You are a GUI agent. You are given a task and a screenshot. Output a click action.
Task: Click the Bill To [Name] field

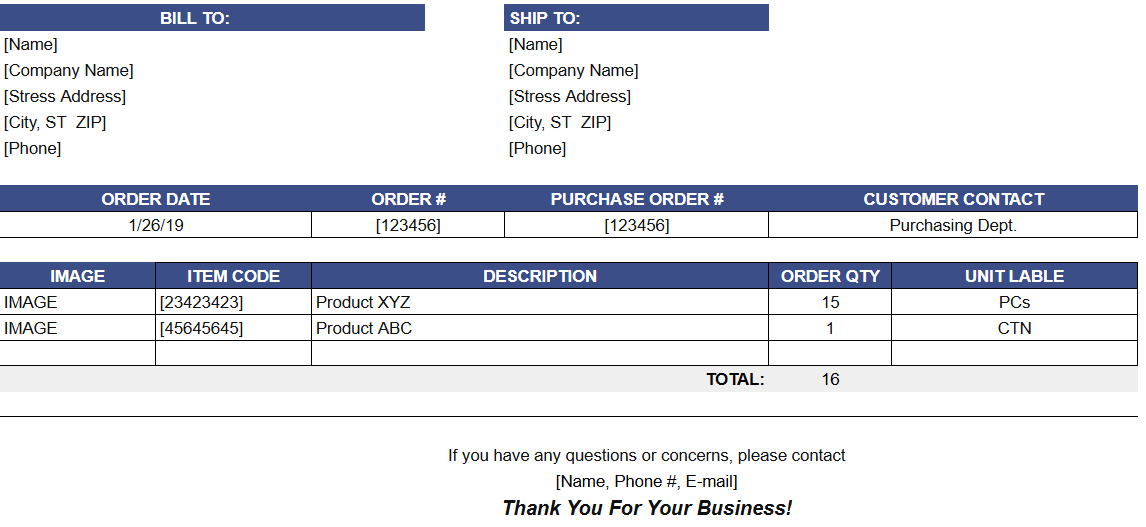coord(31,44)
